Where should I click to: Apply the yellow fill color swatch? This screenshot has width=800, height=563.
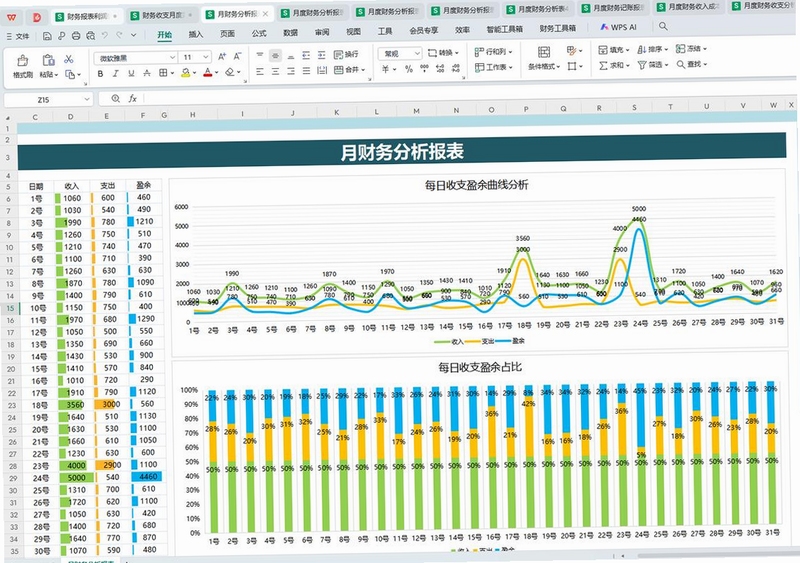[185, 73]
